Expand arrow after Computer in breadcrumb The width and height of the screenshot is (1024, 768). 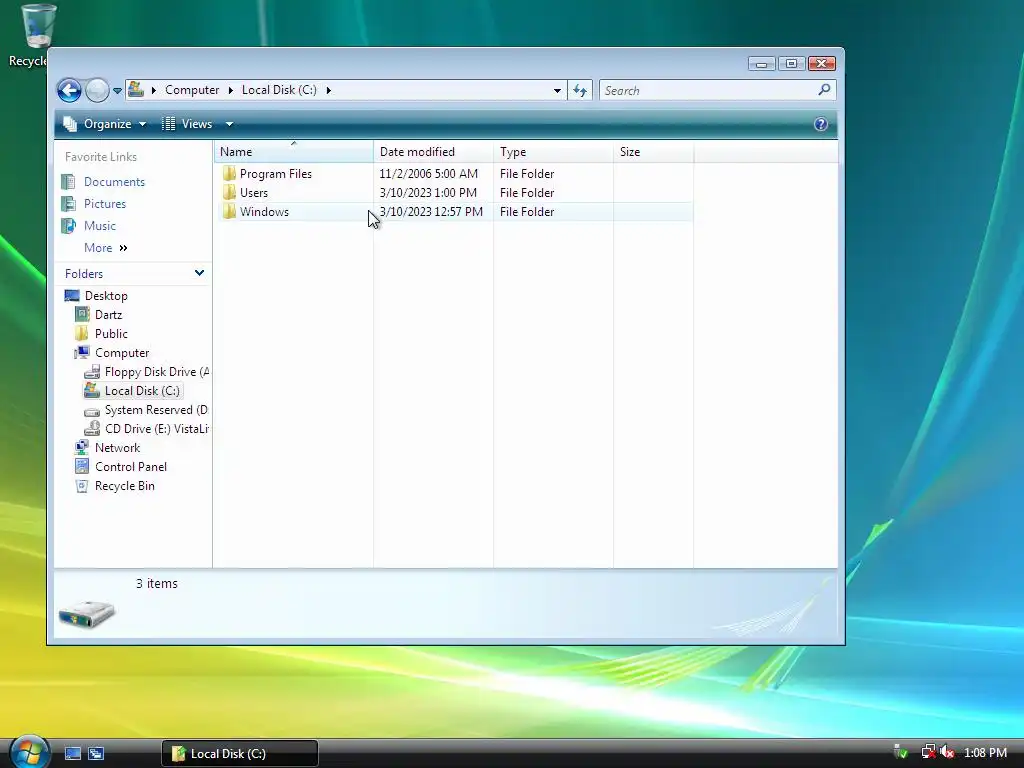pyautogui.click(x=231, y=90)
